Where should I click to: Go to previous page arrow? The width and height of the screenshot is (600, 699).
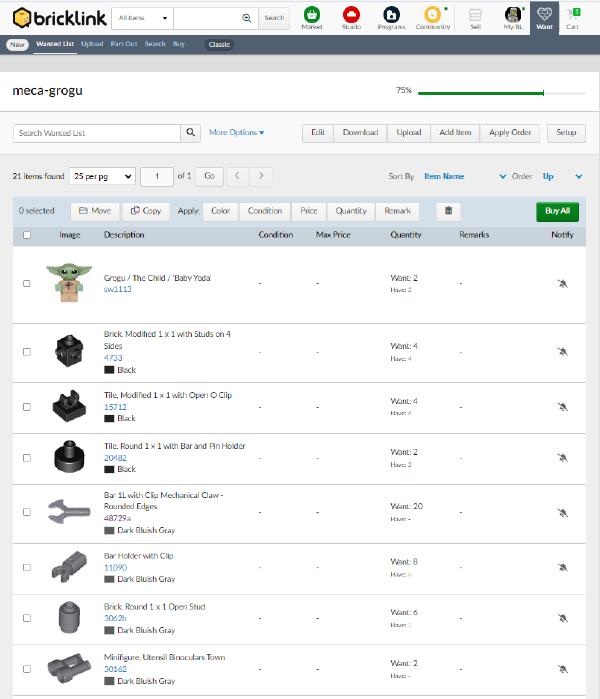point(237,176)
